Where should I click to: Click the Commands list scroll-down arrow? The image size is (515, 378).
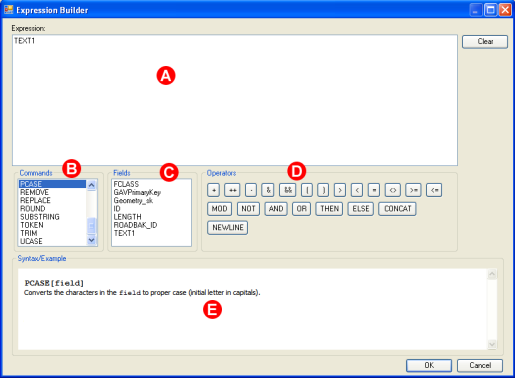point(92,240)
